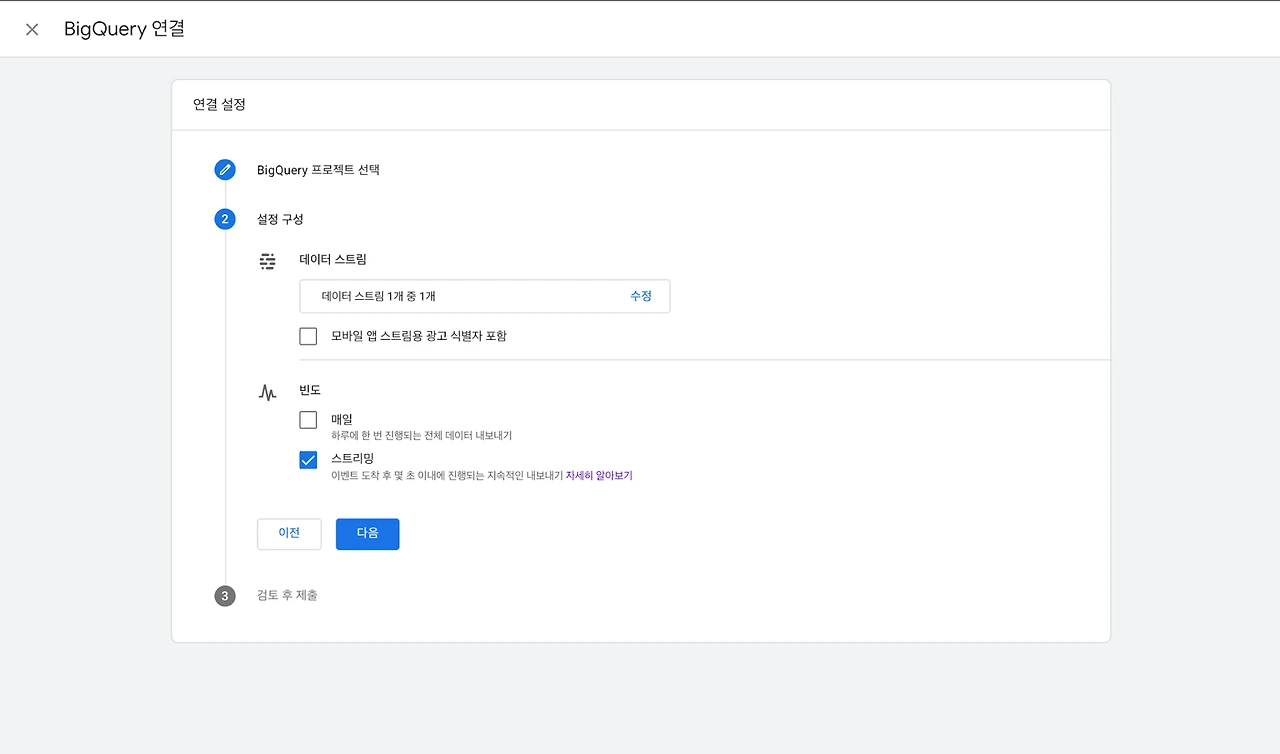Close the BigQuery 연결 dialog
1280x754 pixels.
pos(32,29)
